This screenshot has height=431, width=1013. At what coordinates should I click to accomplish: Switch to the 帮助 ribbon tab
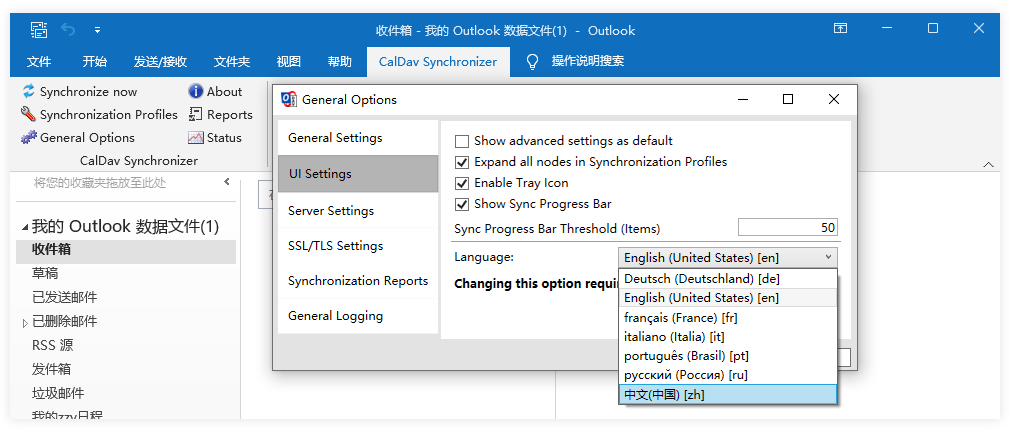[340, 62]
